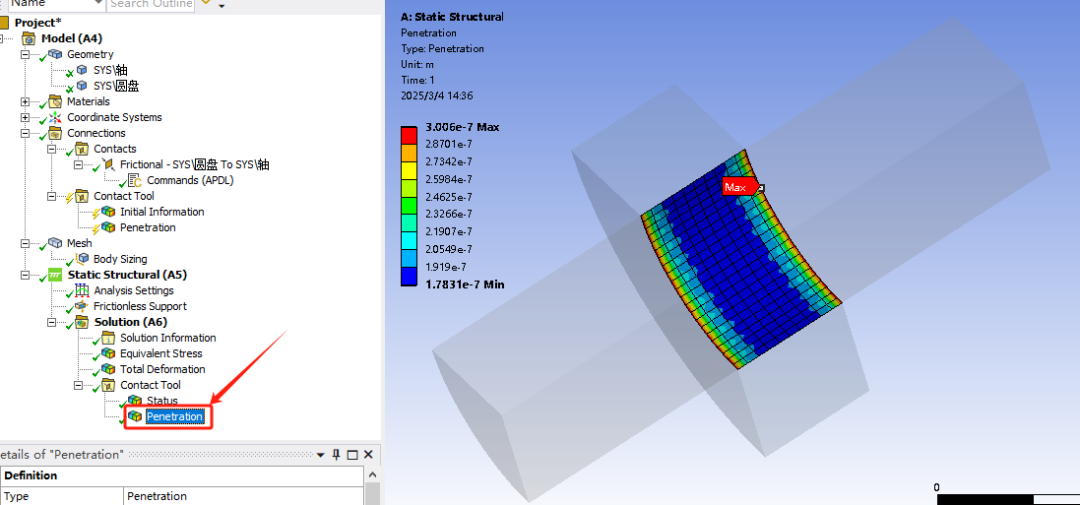Screen dimensions: 1080x505
Task: Maximize the Details of Penetration panel
Action: (353, 455)
